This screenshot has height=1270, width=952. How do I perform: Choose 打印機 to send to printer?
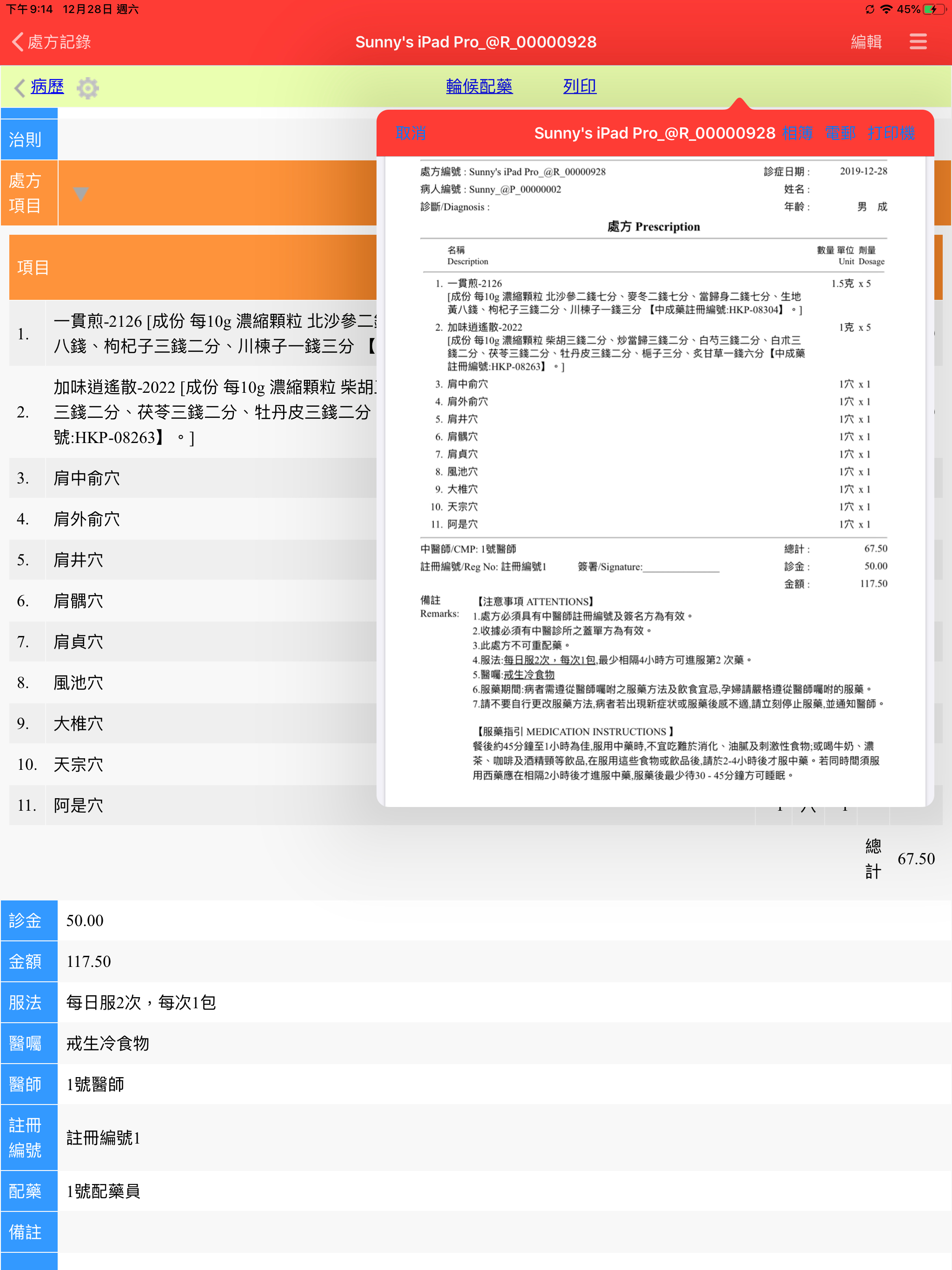tap(891, 133)
